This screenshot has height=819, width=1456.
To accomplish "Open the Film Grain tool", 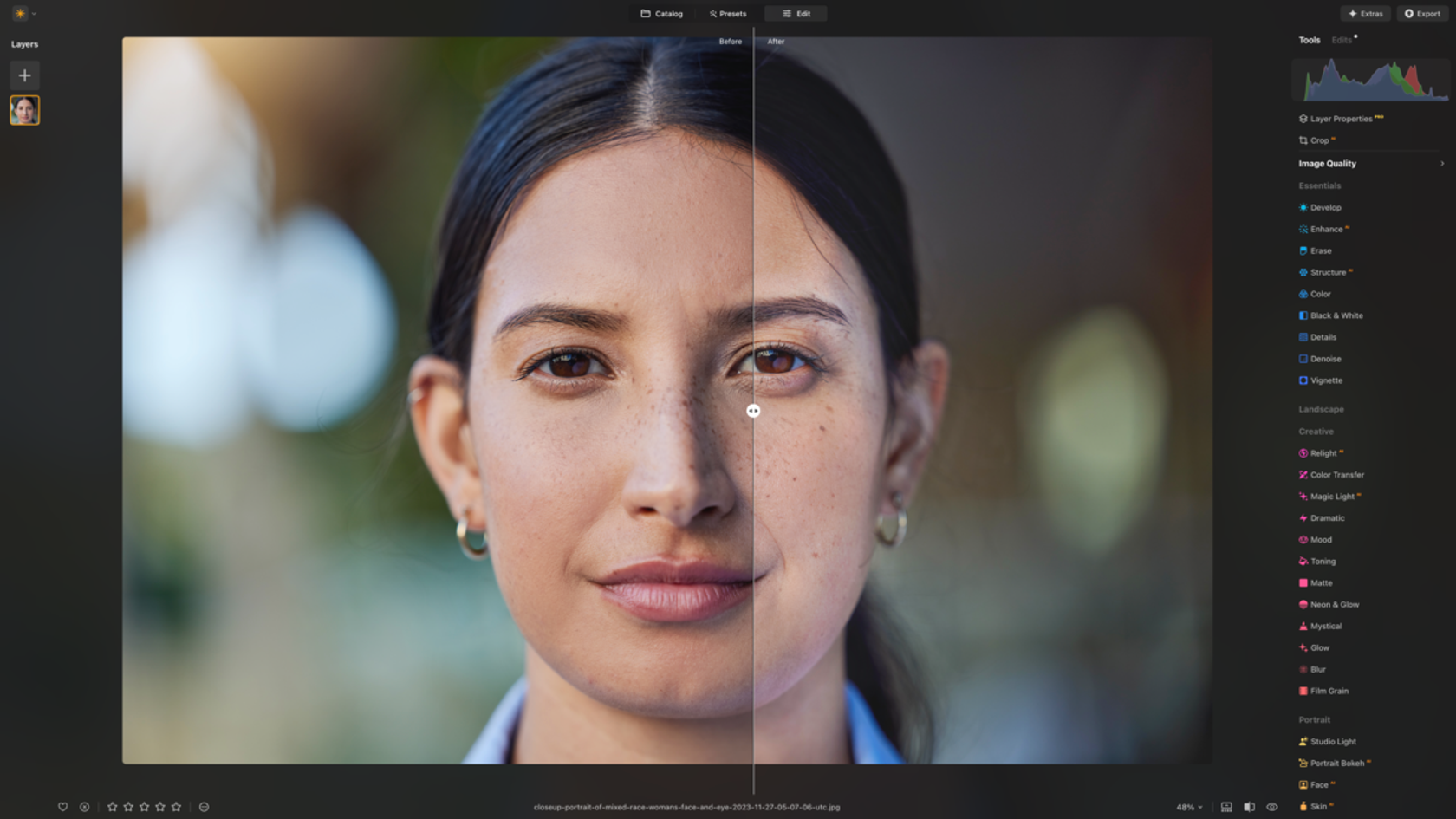I will pyautogui.click(x=1328, y=691).
